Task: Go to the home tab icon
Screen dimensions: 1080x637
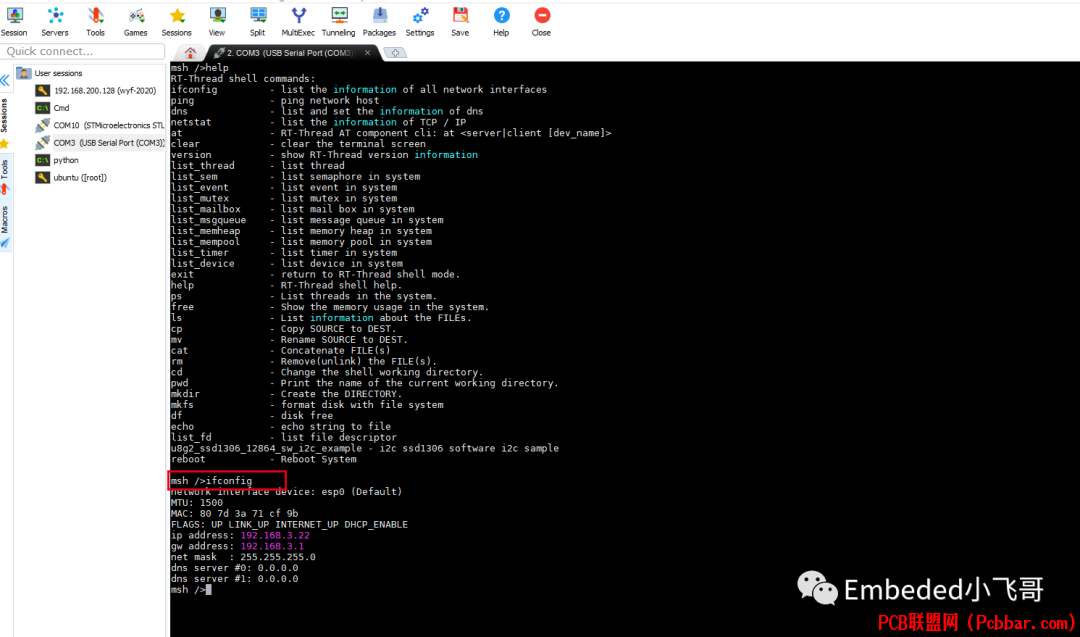Action: coord(190,53)
